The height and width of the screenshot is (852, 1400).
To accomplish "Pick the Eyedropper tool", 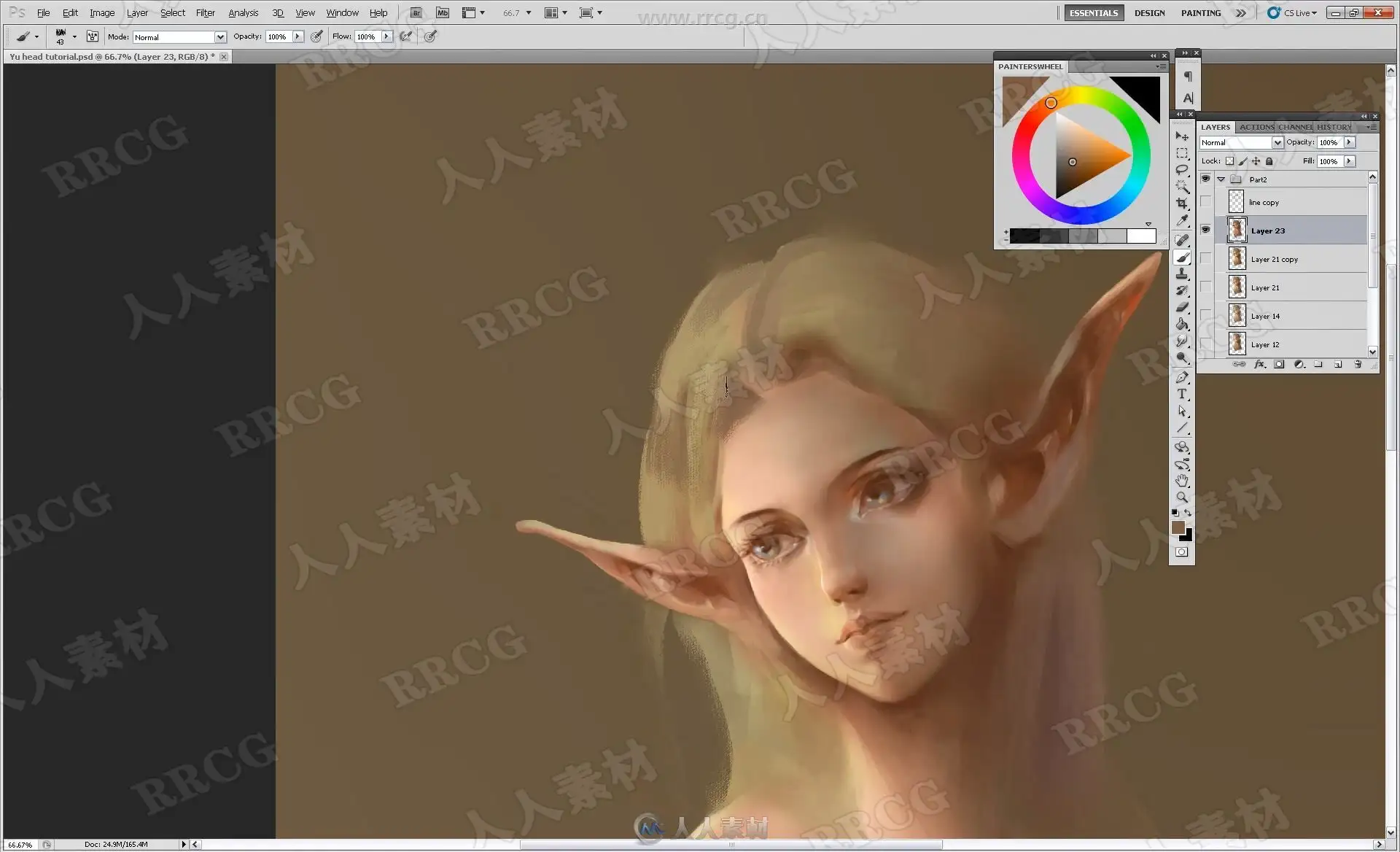I will [x=1182, y=220].
